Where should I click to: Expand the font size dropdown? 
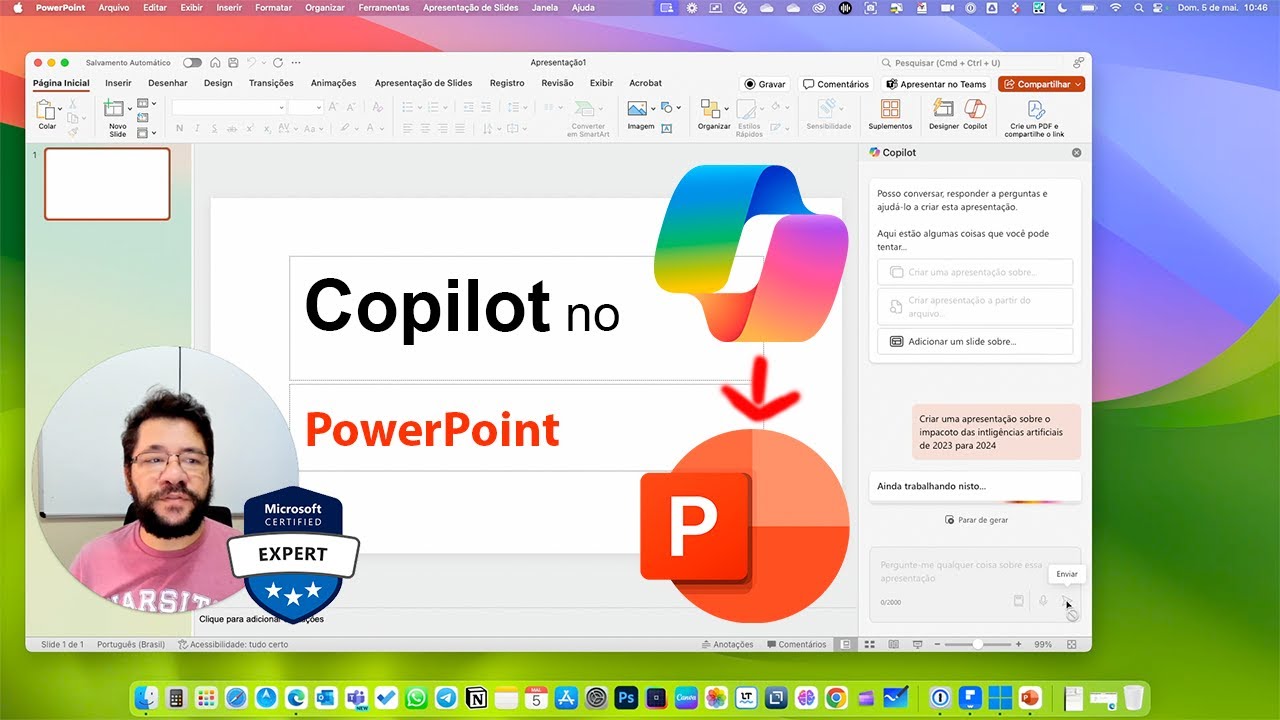pyautogui.click(x=319, y=107)
